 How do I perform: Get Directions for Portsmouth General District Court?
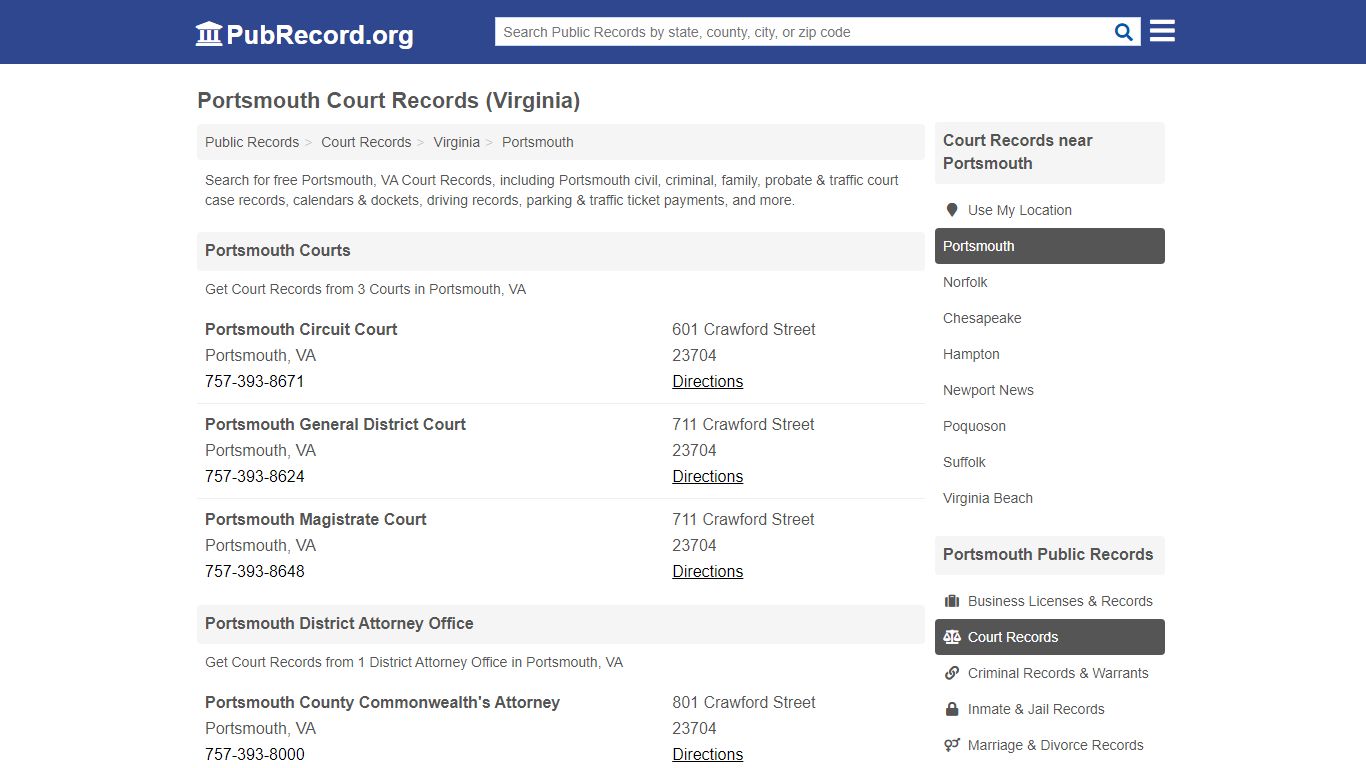(x=708, y=476)
